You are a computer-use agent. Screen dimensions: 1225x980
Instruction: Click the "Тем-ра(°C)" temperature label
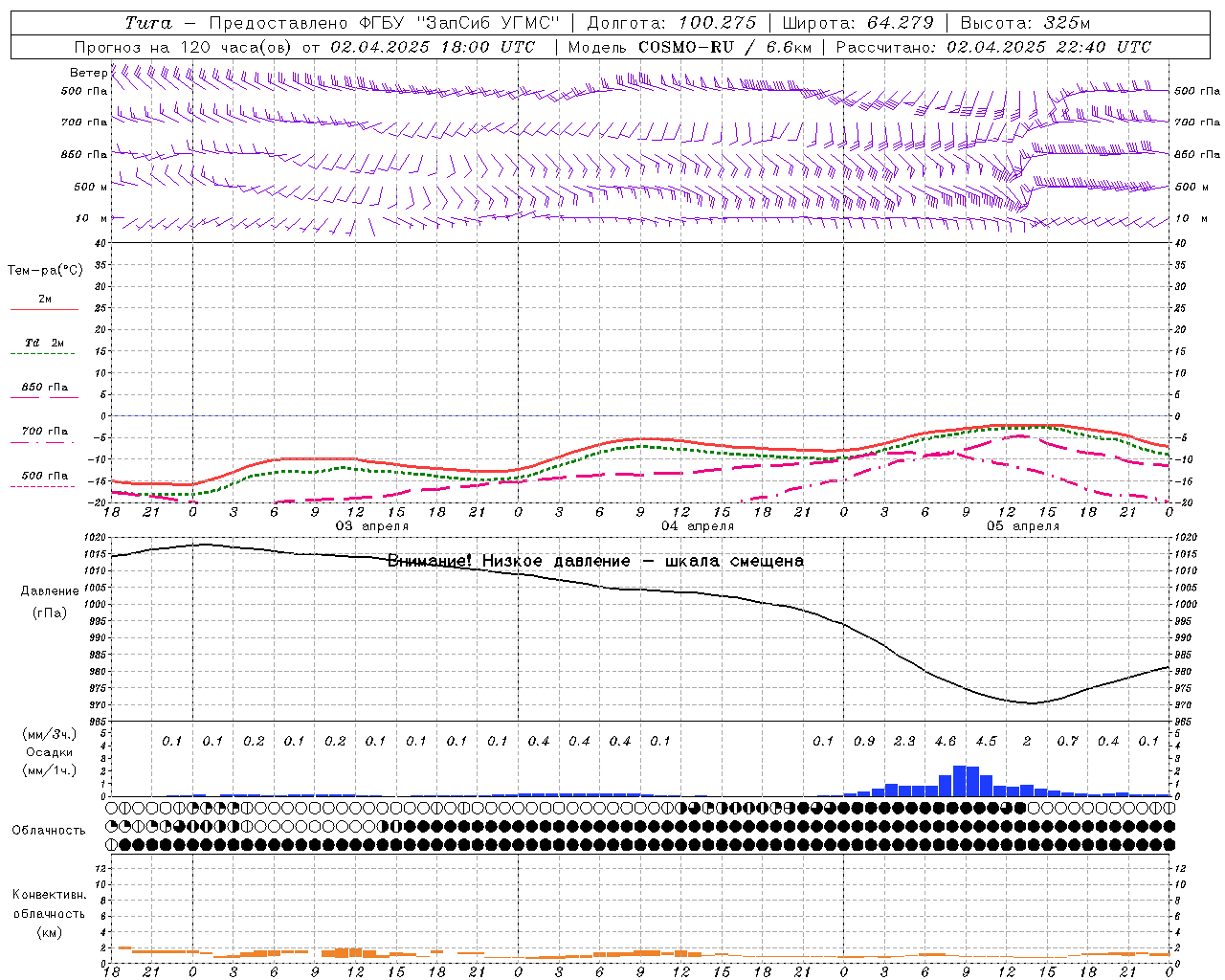click(45, 271)
